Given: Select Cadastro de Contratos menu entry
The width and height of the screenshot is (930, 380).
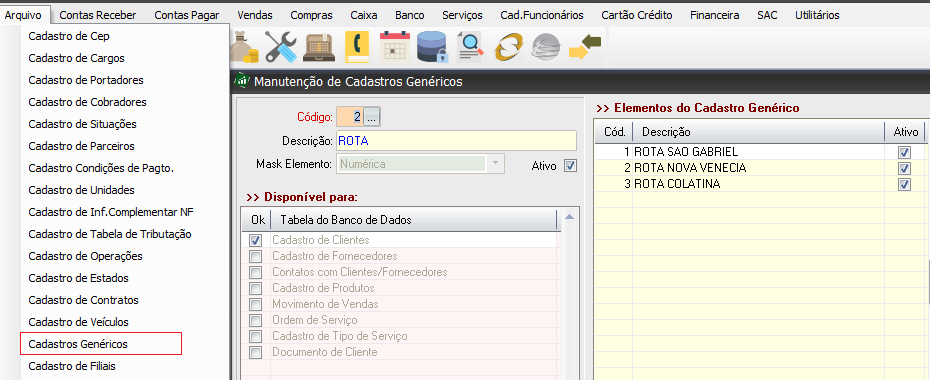Looking at the screenshot, I should pos(83,300).
